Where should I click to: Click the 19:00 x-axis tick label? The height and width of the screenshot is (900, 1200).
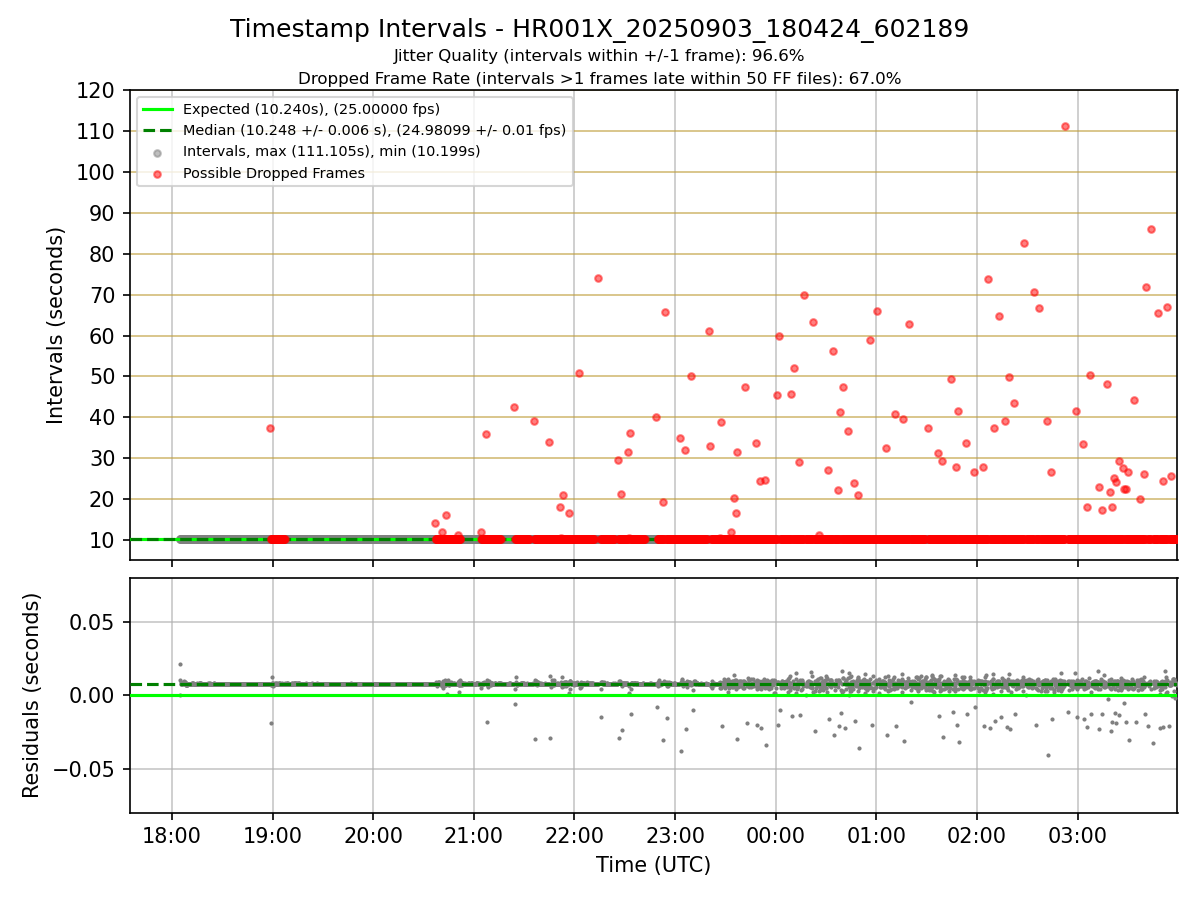(273, 836)
